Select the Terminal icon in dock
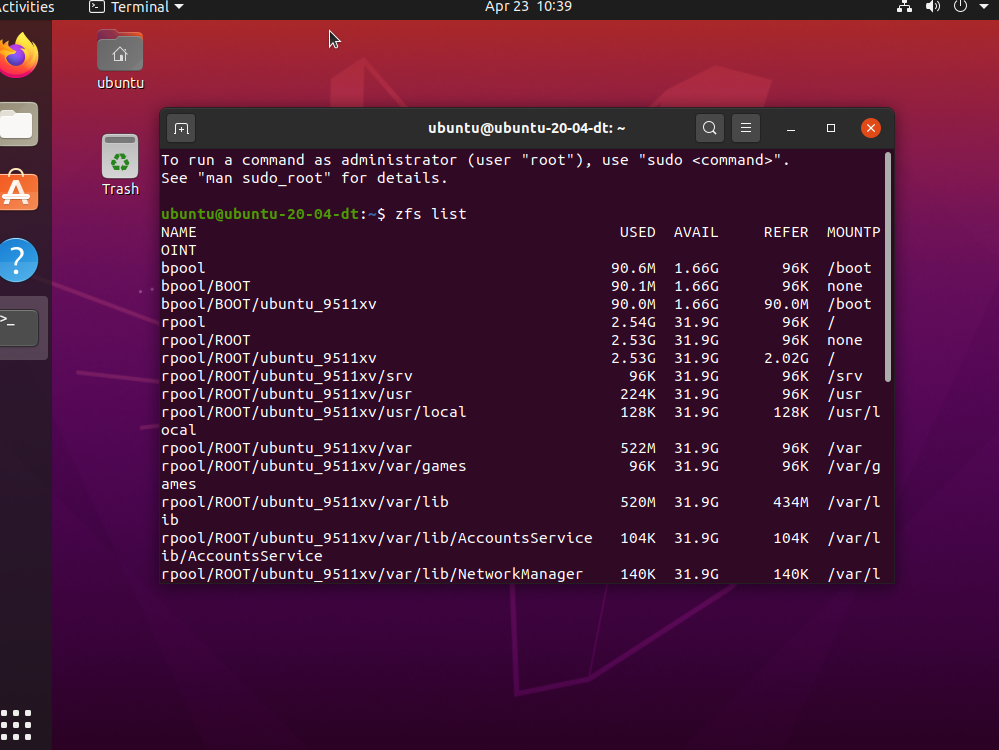Screen dimensions: 999x750 click(x=20, y=327)
